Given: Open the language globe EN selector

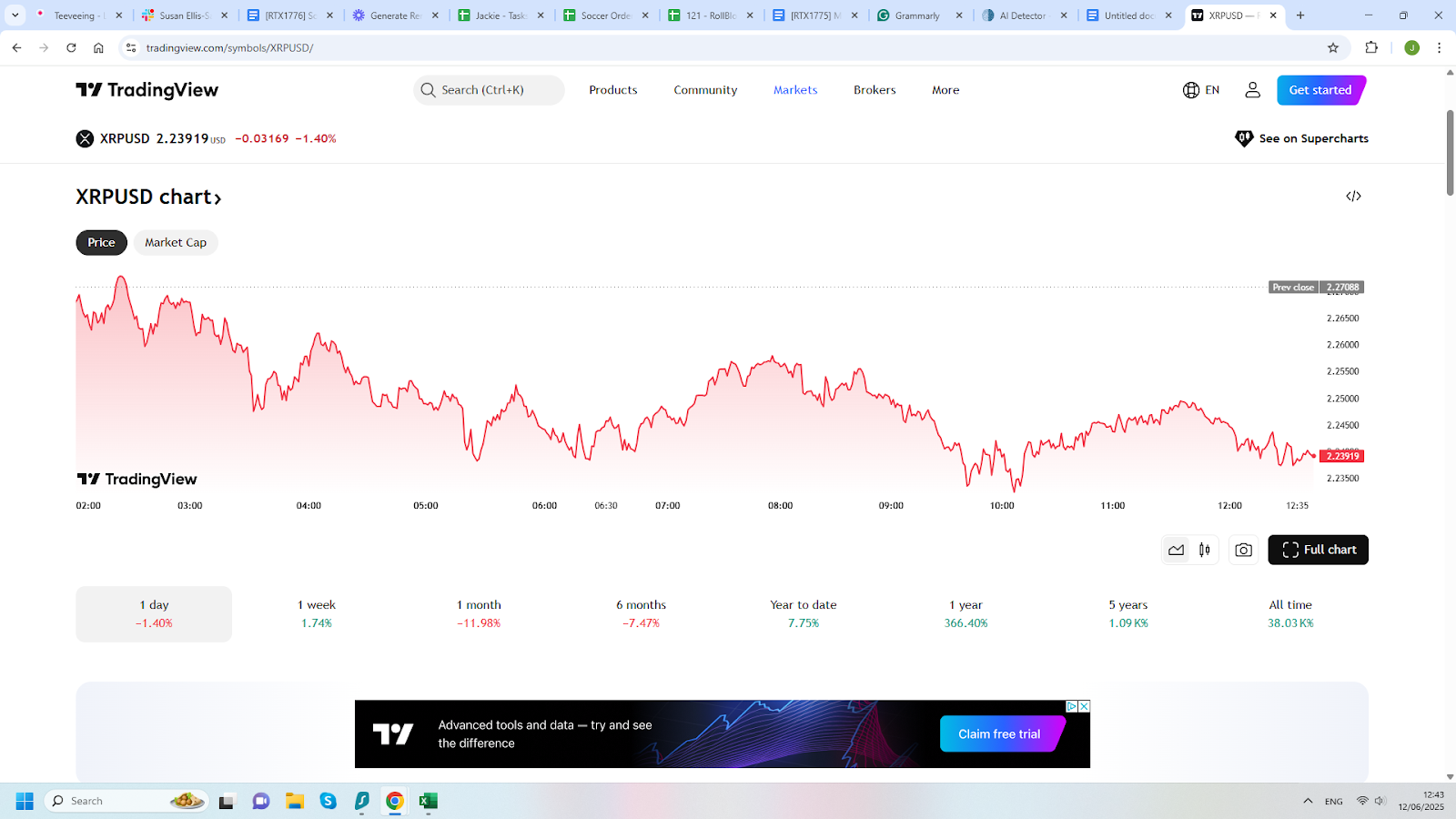Looking at the screenshot, I should click(1201, 90).
